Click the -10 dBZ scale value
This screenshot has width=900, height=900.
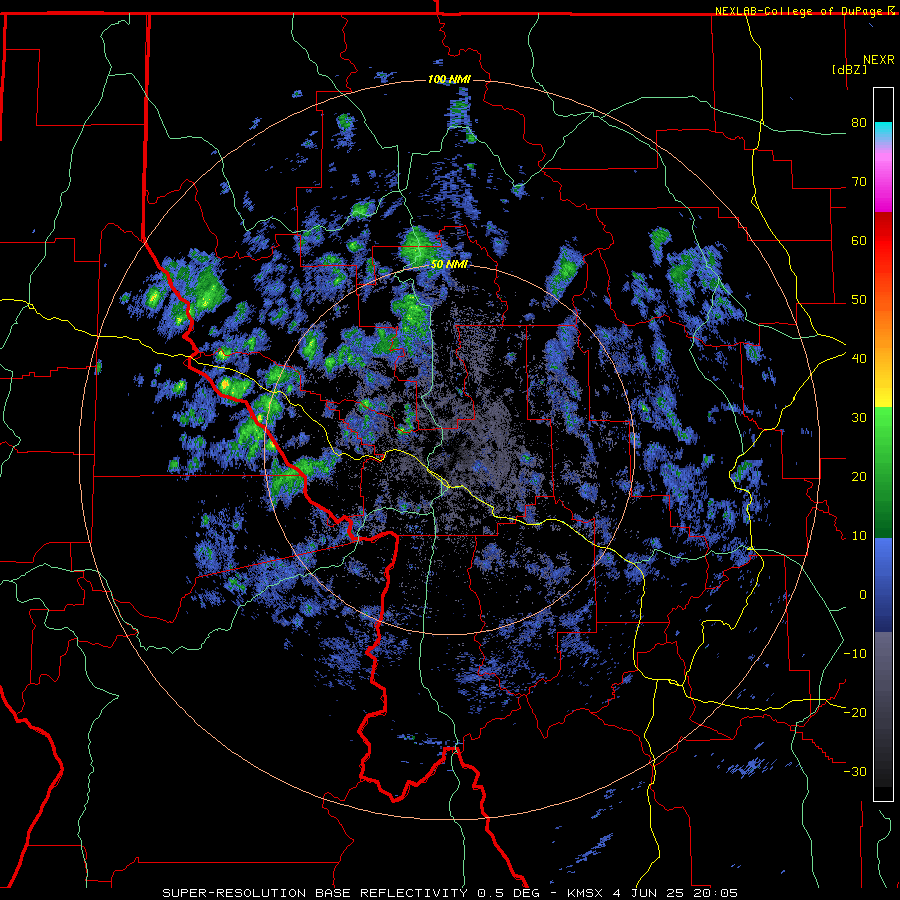click(x=855, y=653)
